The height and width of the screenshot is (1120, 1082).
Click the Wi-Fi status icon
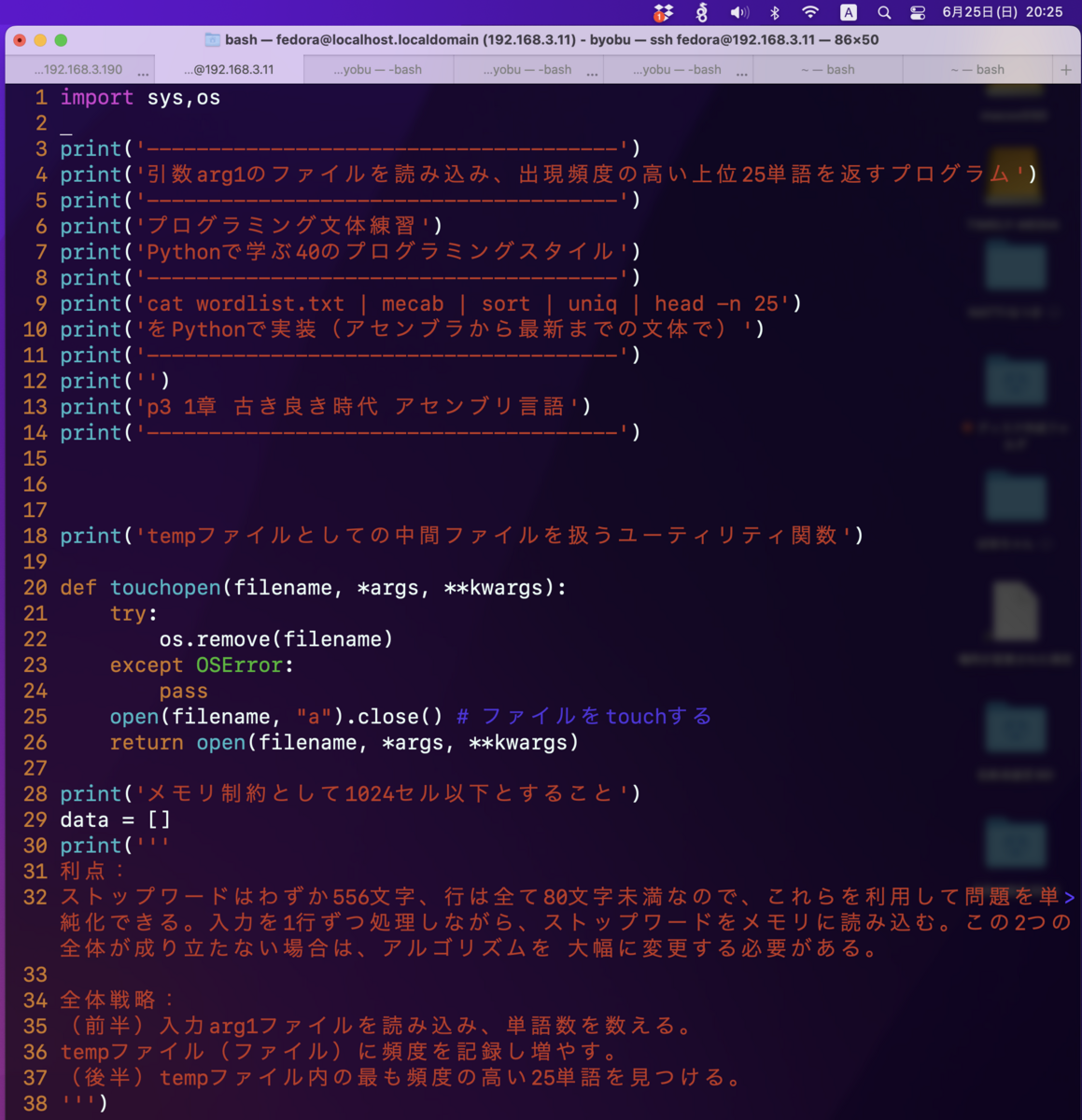coord(810,12)
